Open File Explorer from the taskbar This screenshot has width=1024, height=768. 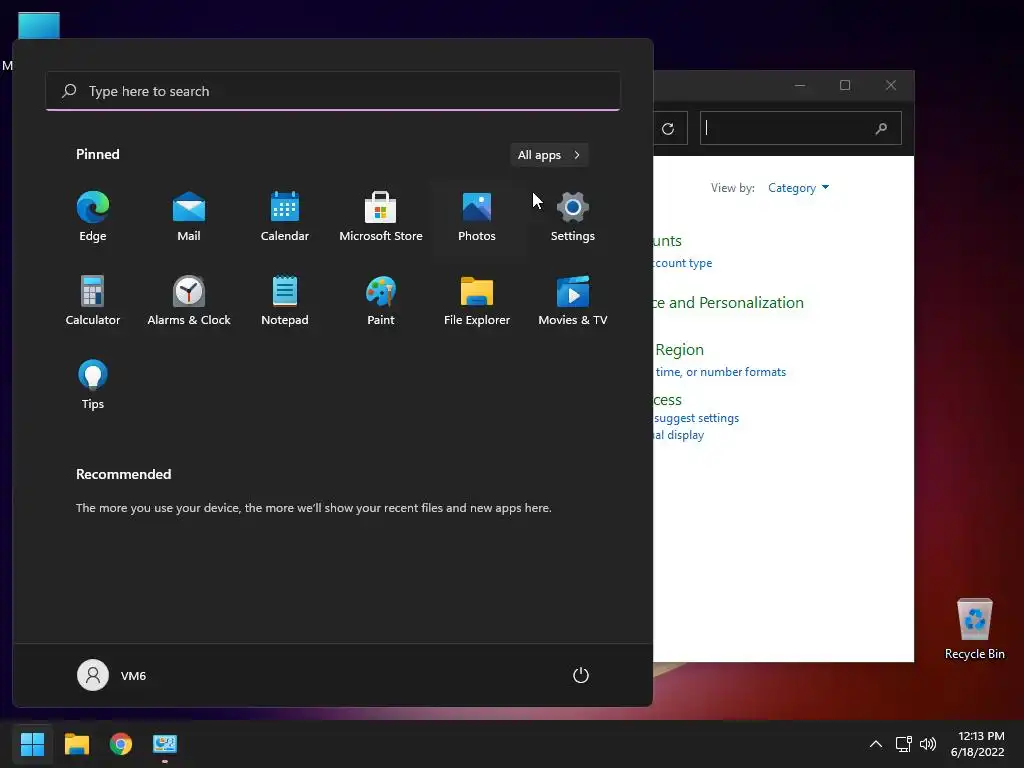click(77, 744)
